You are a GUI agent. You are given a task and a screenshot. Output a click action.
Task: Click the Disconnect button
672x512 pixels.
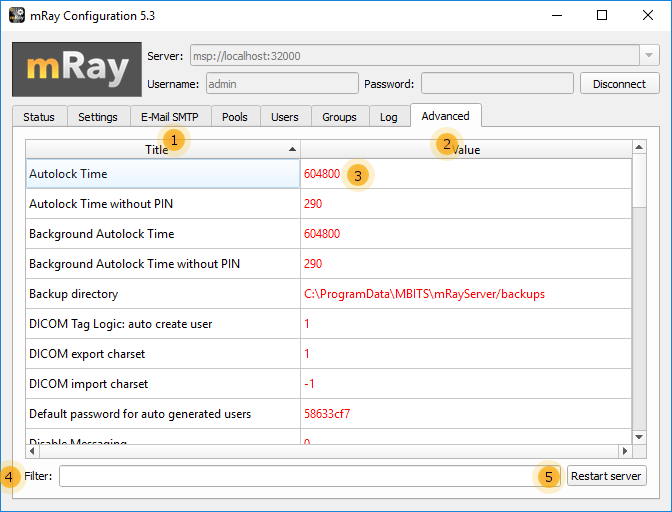pyautogui.click(x=619, y=84)
